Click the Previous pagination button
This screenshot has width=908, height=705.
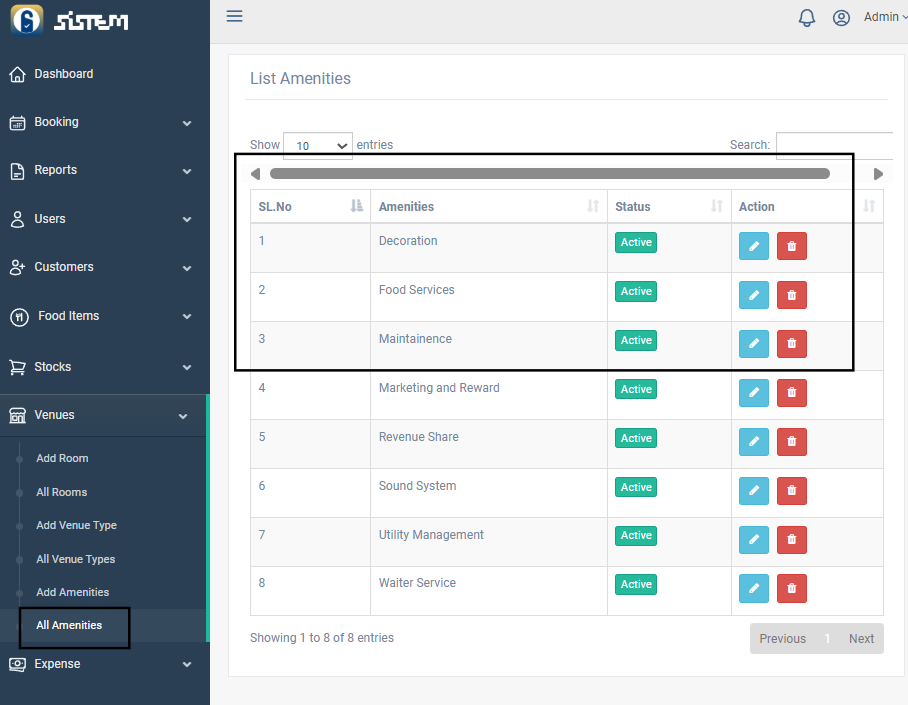tap(782, 638)
